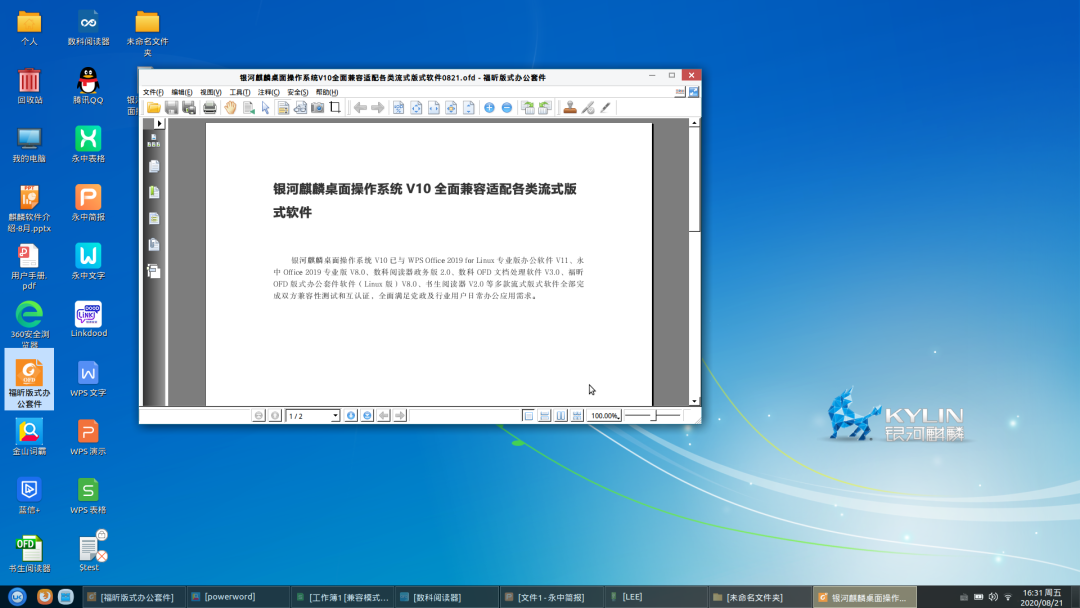Expand the left navigation panel arrow
This screenshot has height=608, width=1080.
point(159,124)
